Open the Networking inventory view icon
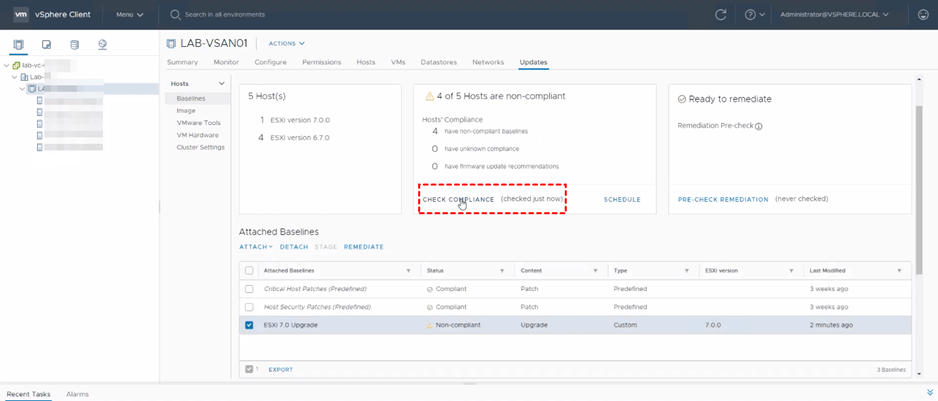Viewport: 938px width, 401px height. coord(102,45)
